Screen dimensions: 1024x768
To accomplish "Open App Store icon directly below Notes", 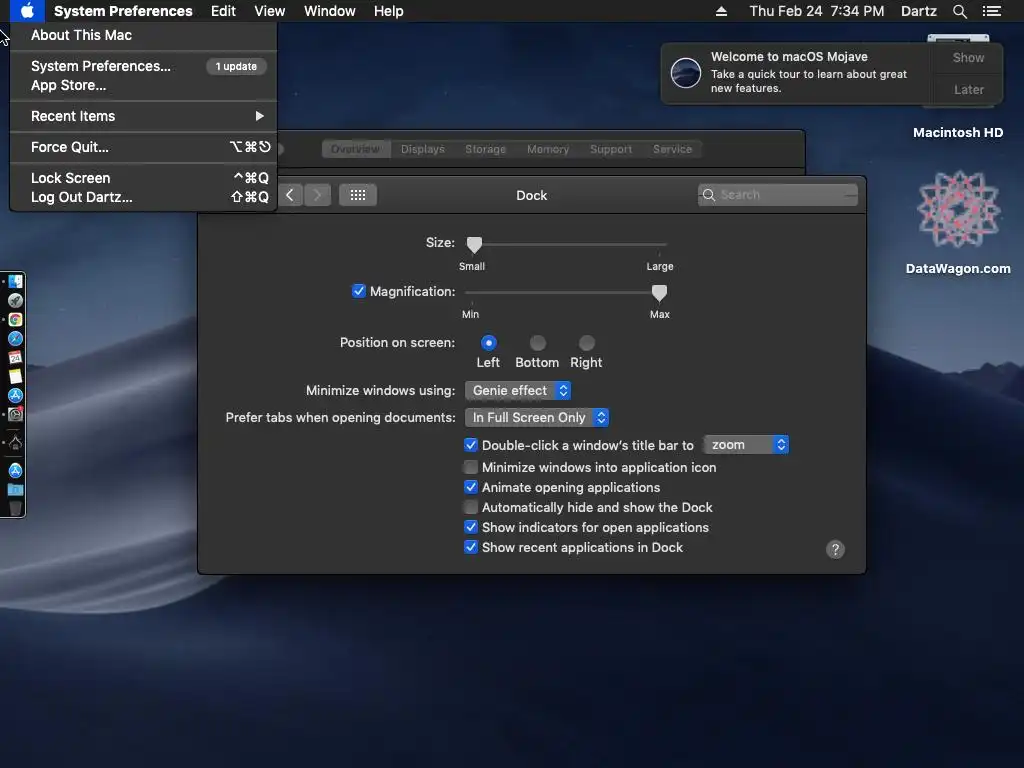I will coord(15,395).
